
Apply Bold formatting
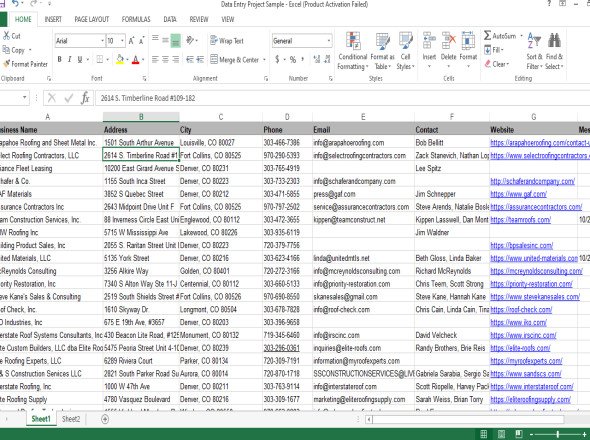[x=59, y=59]
